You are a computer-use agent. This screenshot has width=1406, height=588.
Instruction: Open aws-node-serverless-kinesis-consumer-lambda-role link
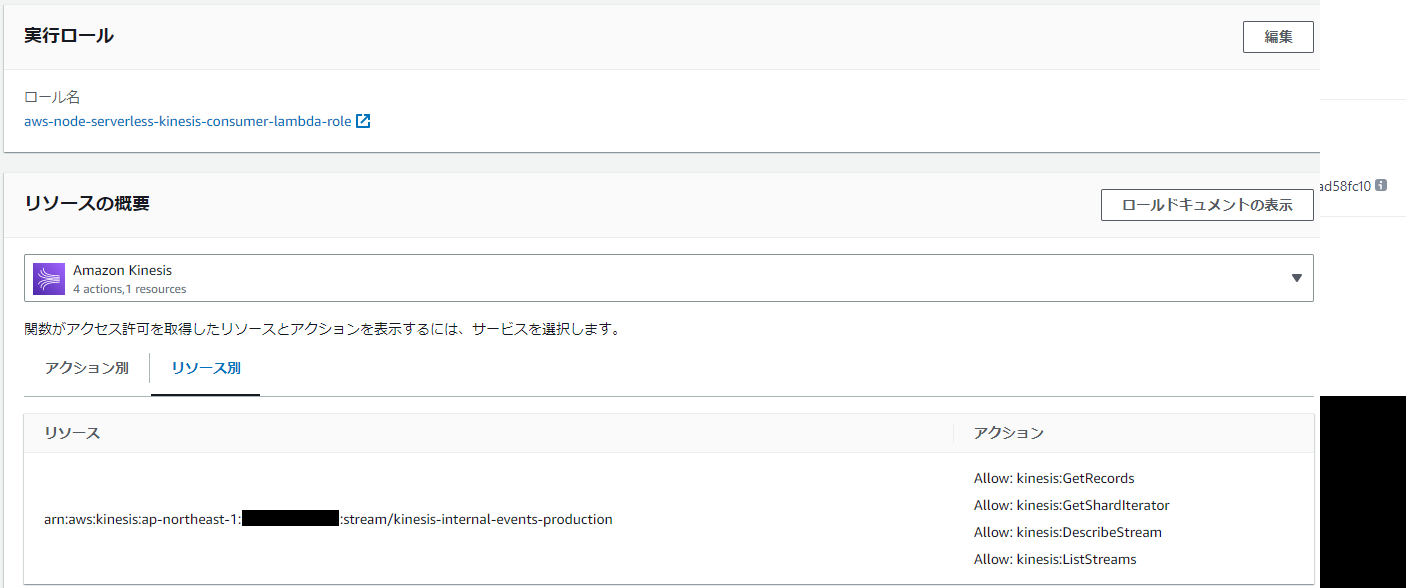click(x=188, y=121)
